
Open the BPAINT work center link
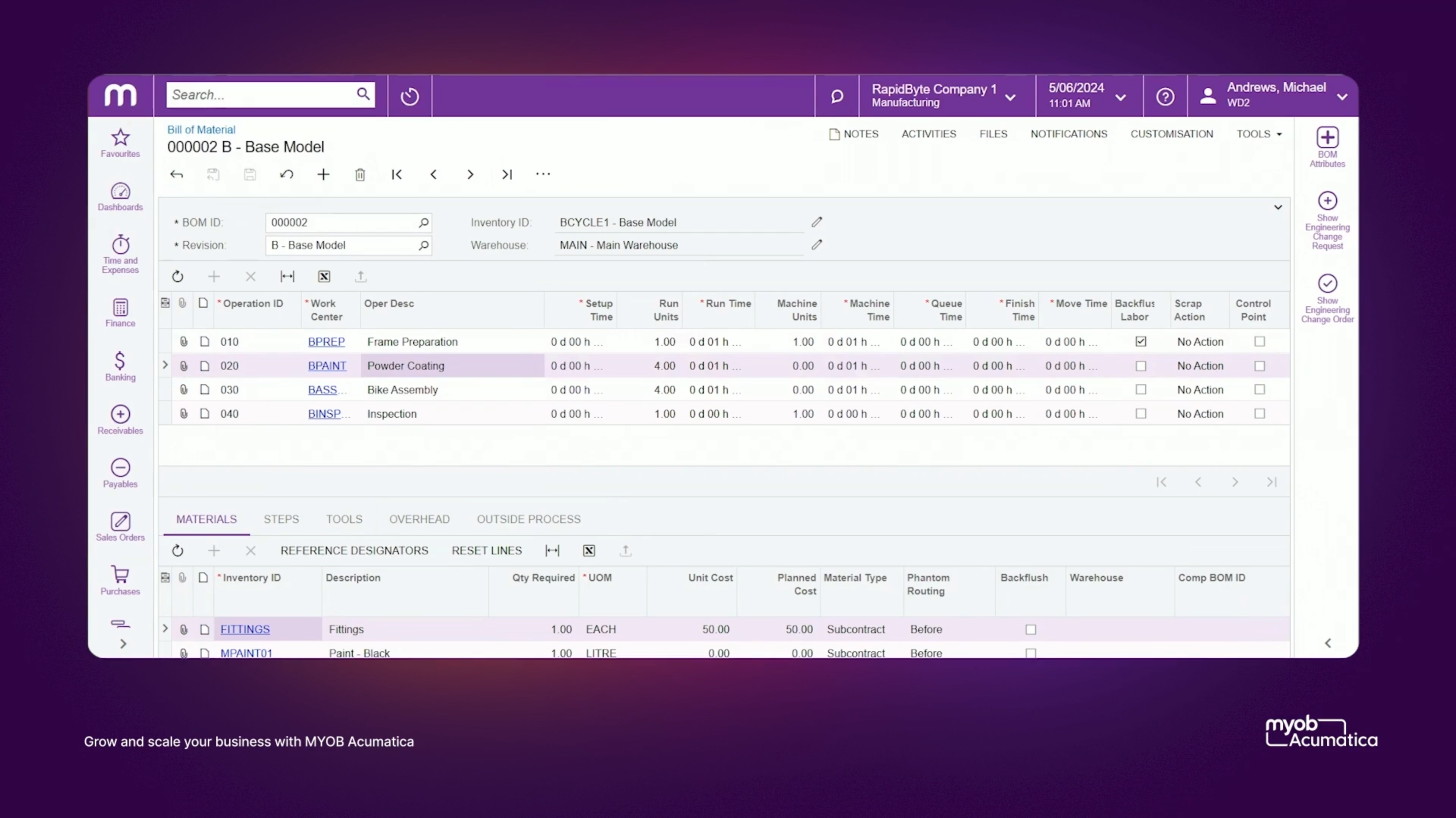[x=327, y=365]
